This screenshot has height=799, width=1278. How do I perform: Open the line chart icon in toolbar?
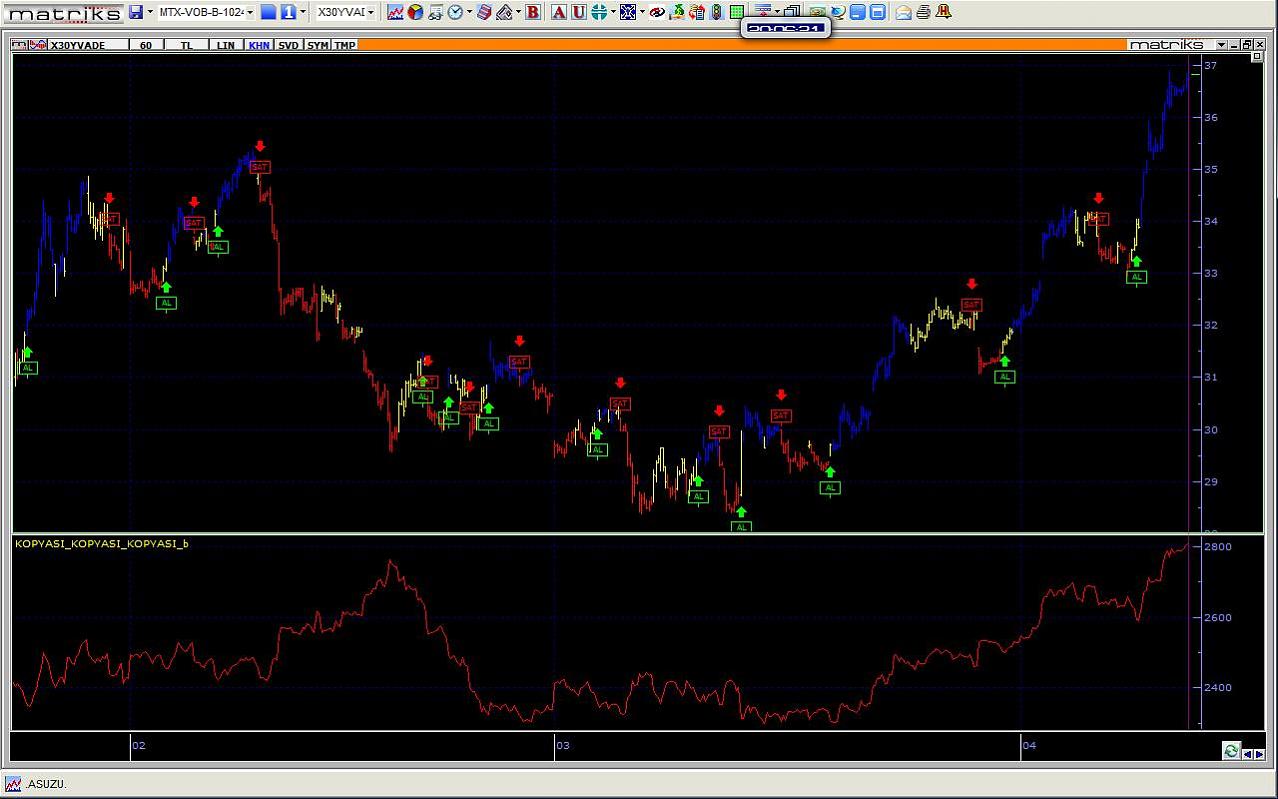coord(395,12)
